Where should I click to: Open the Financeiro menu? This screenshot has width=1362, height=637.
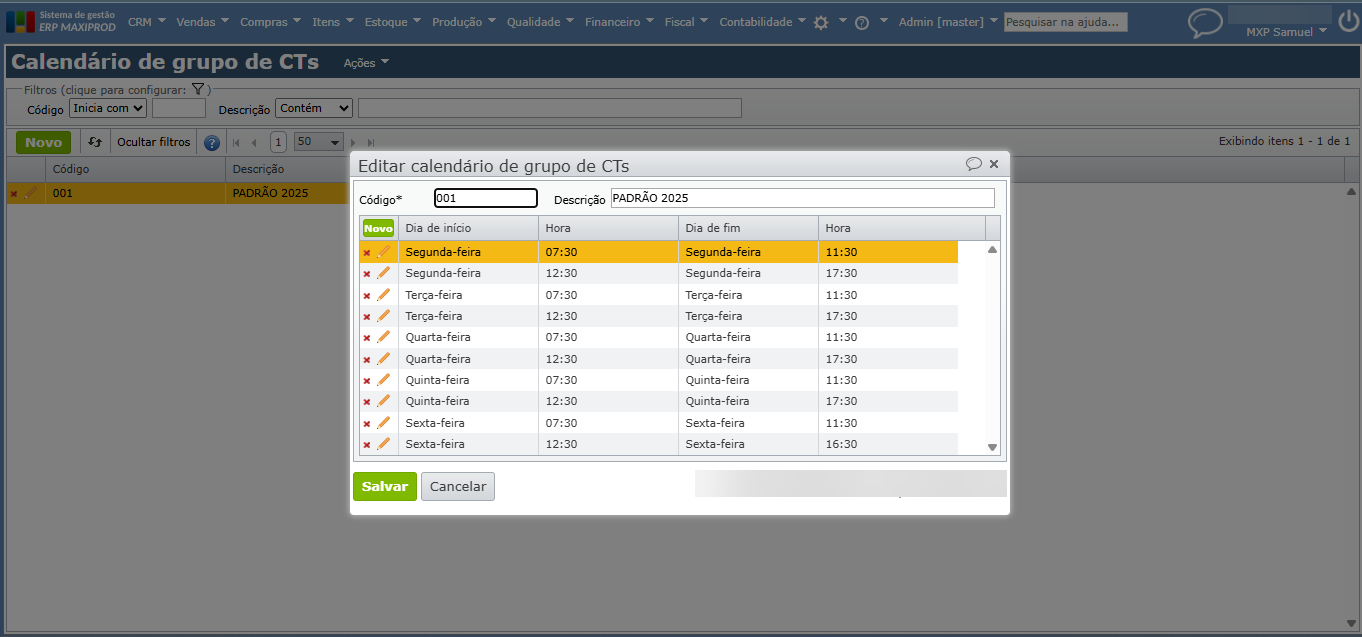(619, 22)
